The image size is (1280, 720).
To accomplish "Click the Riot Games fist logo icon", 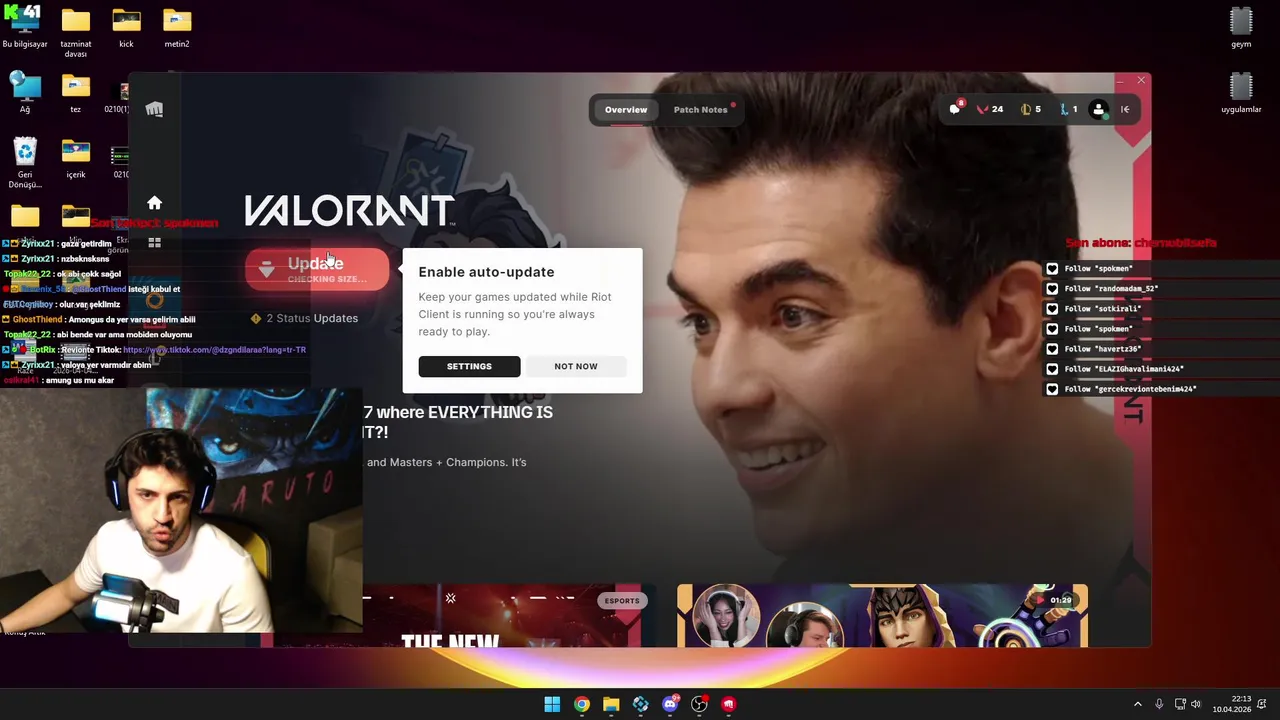I will pyautogui.click(x=154, y=109).
